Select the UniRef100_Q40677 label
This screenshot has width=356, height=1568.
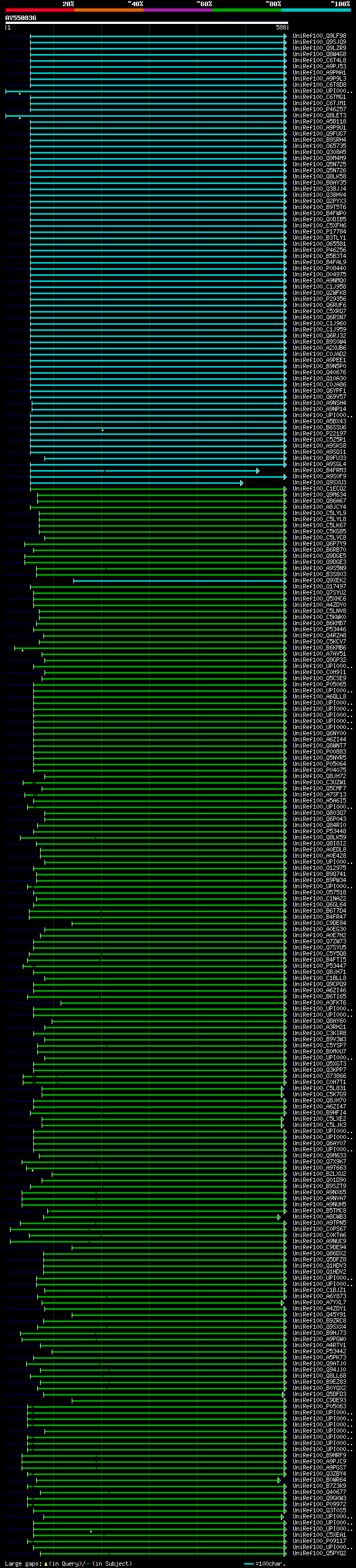(x=319, y=1492)
